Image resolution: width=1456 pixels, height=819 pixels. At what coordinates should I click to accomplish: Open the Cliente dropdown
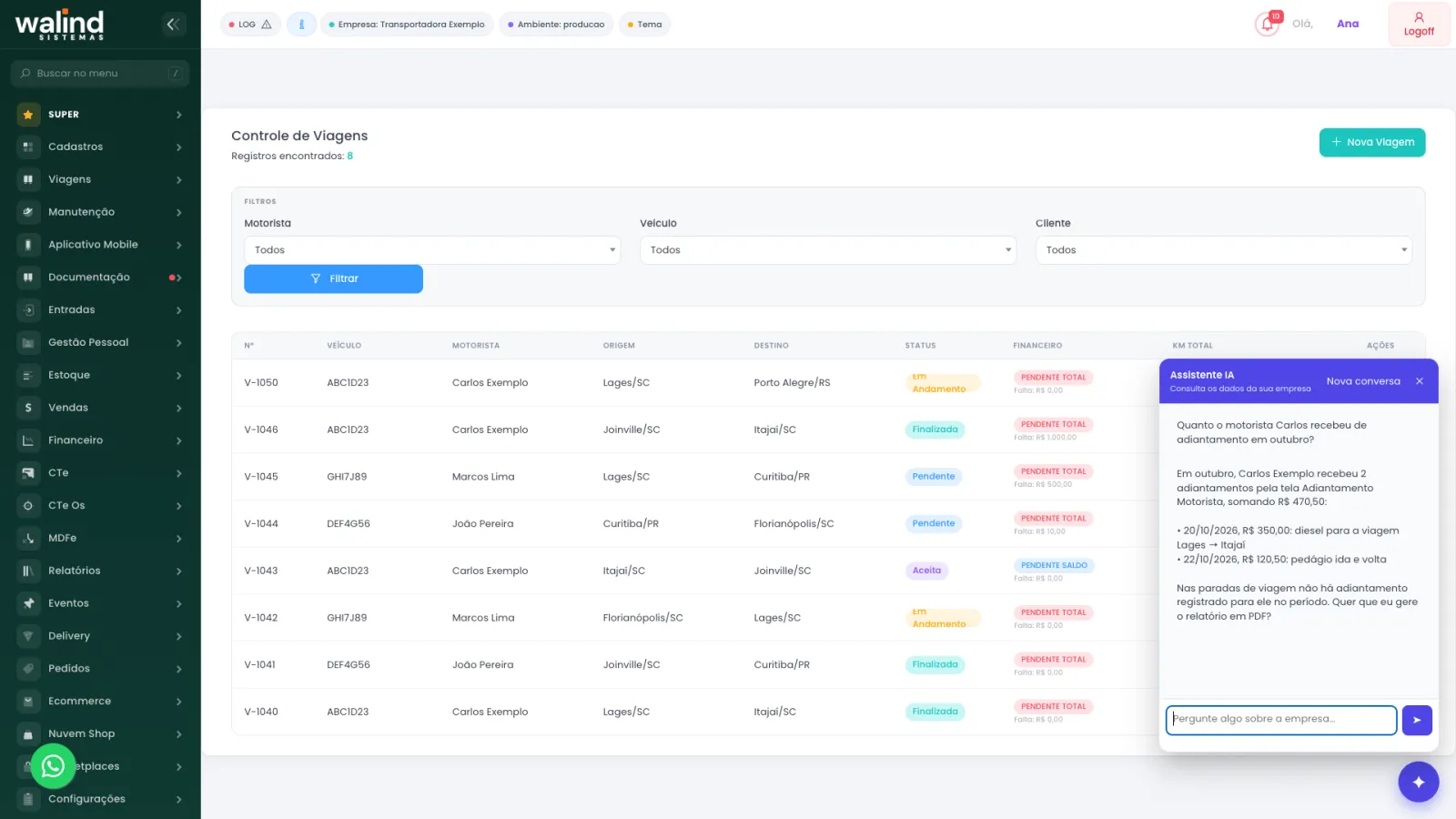(1223, 250)
